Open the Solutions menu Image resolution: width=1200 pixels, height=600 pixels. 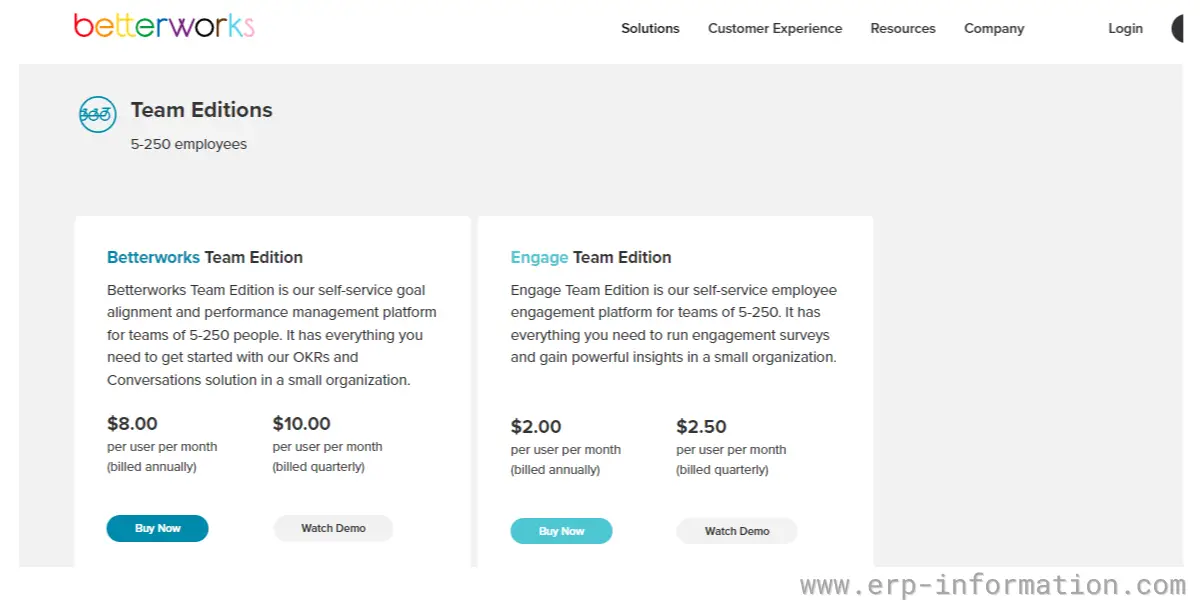[x=650, y=28]
